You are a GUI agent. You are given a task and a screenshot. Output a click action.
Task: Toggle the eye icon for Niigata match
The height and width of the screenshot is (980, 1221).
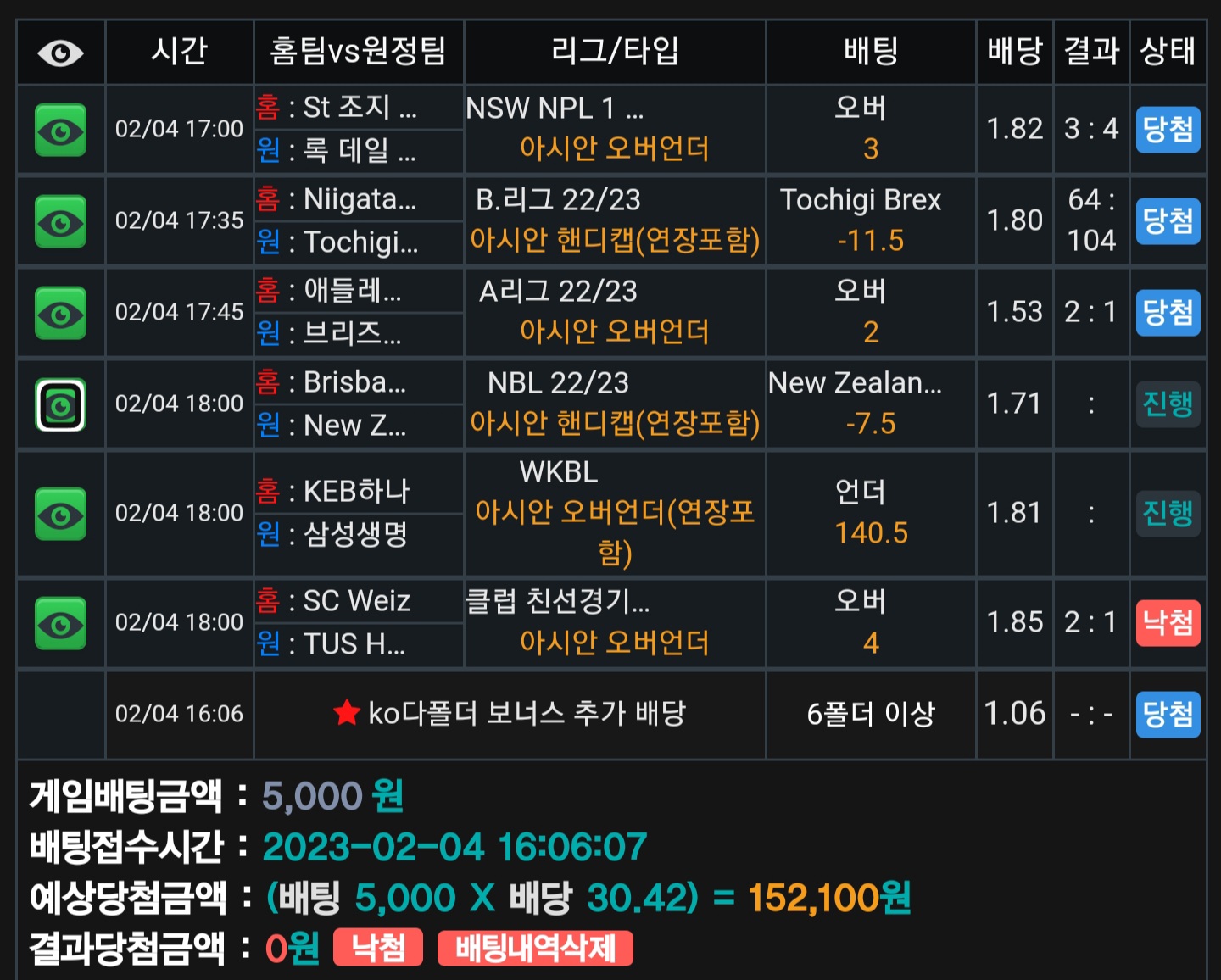(60, 222)
